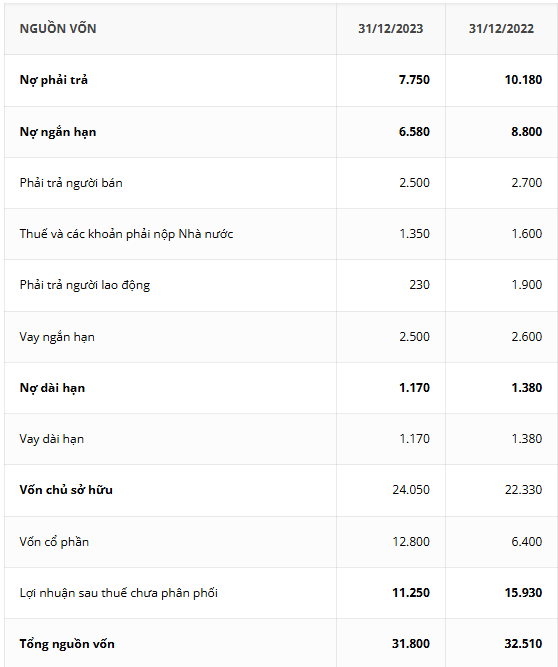This screenshot has height=667, width=558.
Task: Click the 10.180 value cell
Action: click(x=523, y=80)
